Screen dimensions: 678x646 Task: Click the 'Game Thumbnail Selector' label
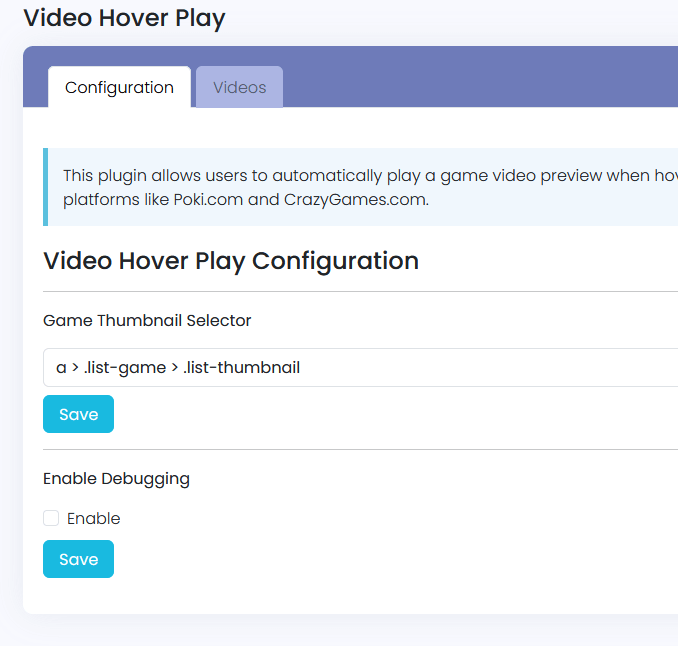pos(147,320)
